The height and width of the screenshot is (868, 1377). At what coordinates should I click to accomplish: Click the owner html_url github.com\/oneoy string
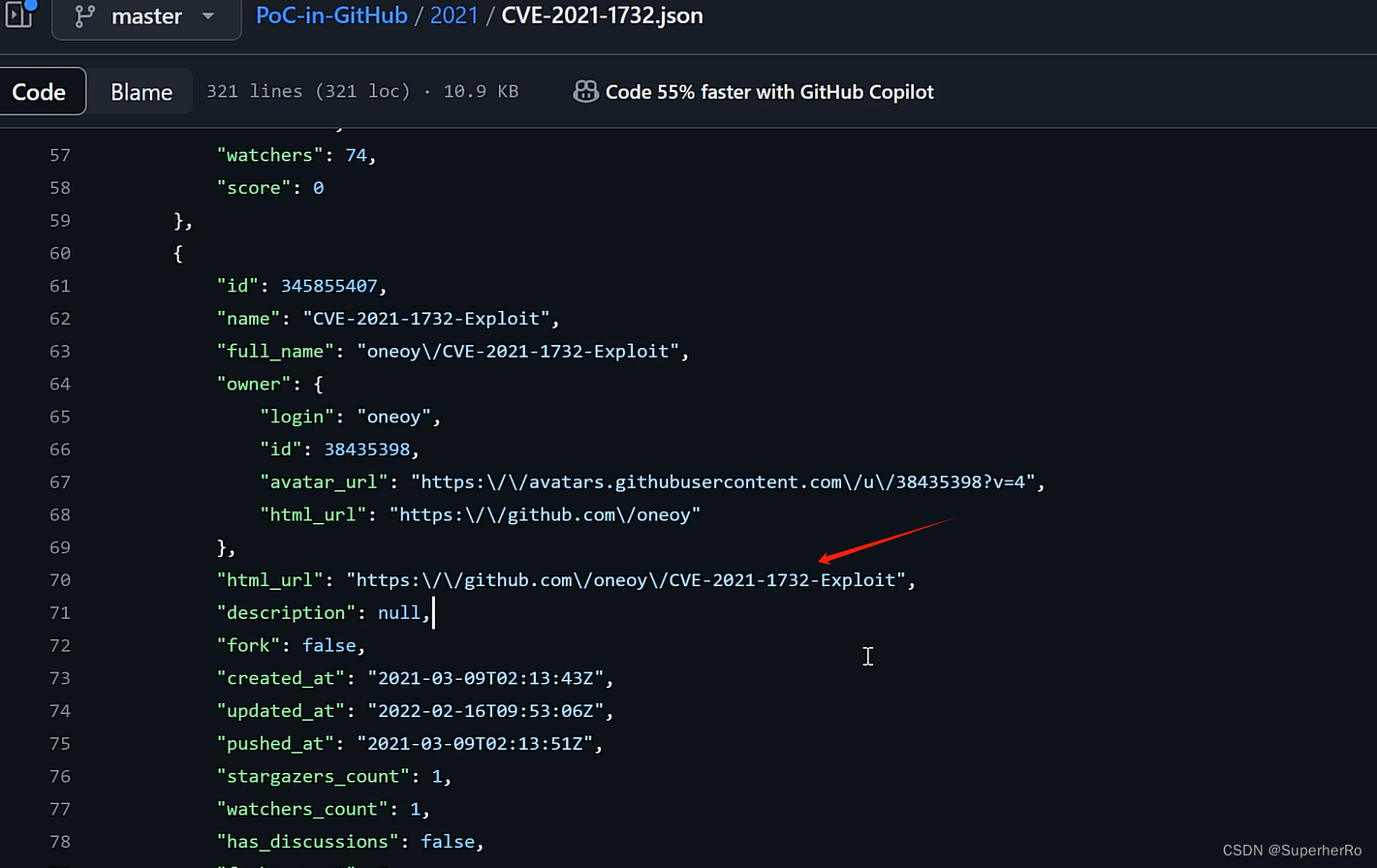tap(546, 514)
